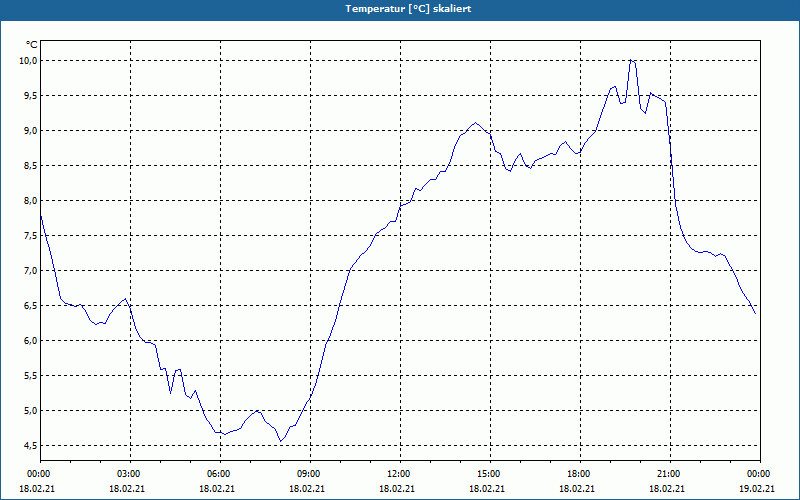Click the 21:00 time label
This screenshot has width=800, height=500.
point(670,474)
